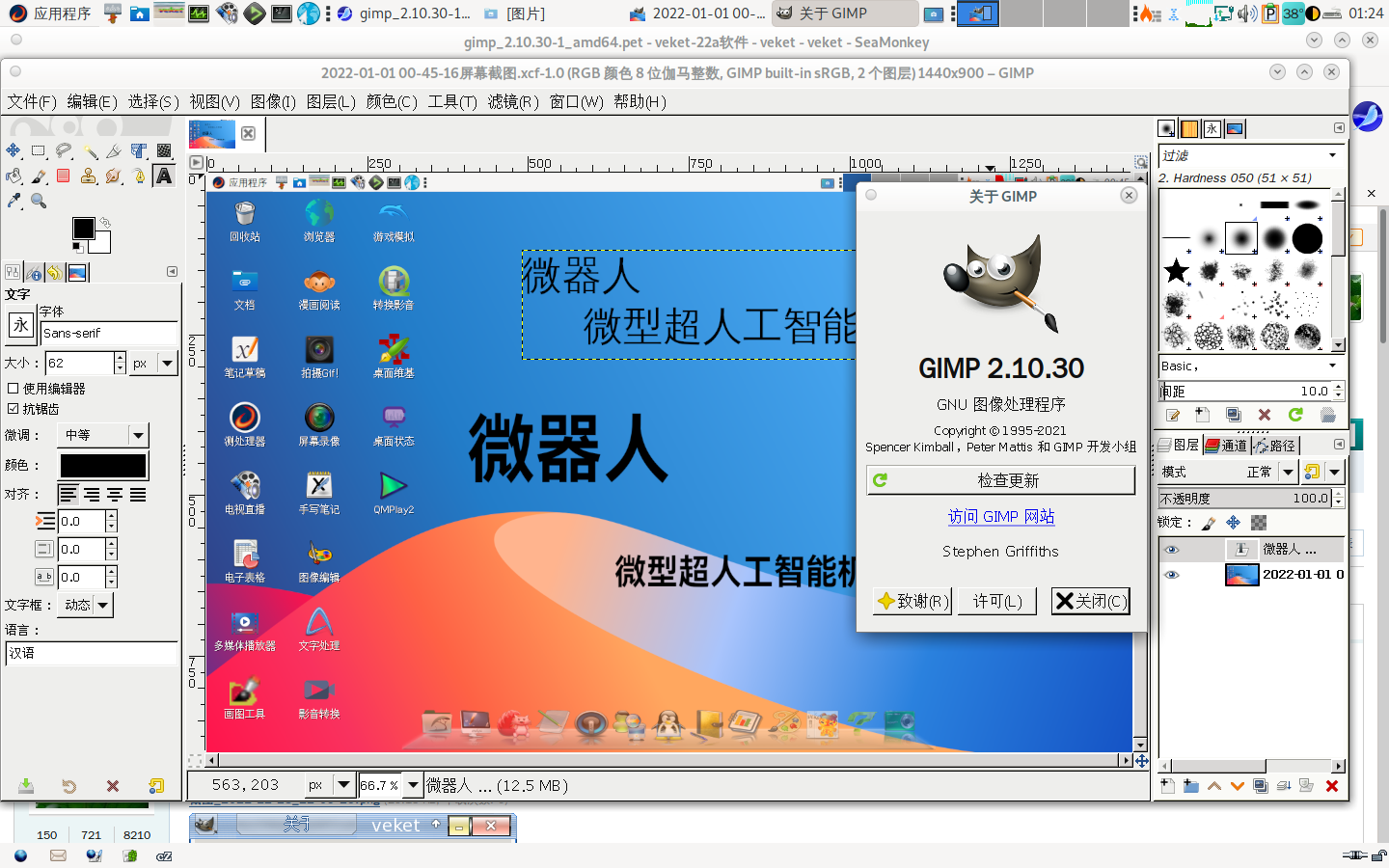Image resolution: width=1389 pixels, height=868 pixels.
Task: Reset colors to default black and white
Action: [x=78, y=248]
